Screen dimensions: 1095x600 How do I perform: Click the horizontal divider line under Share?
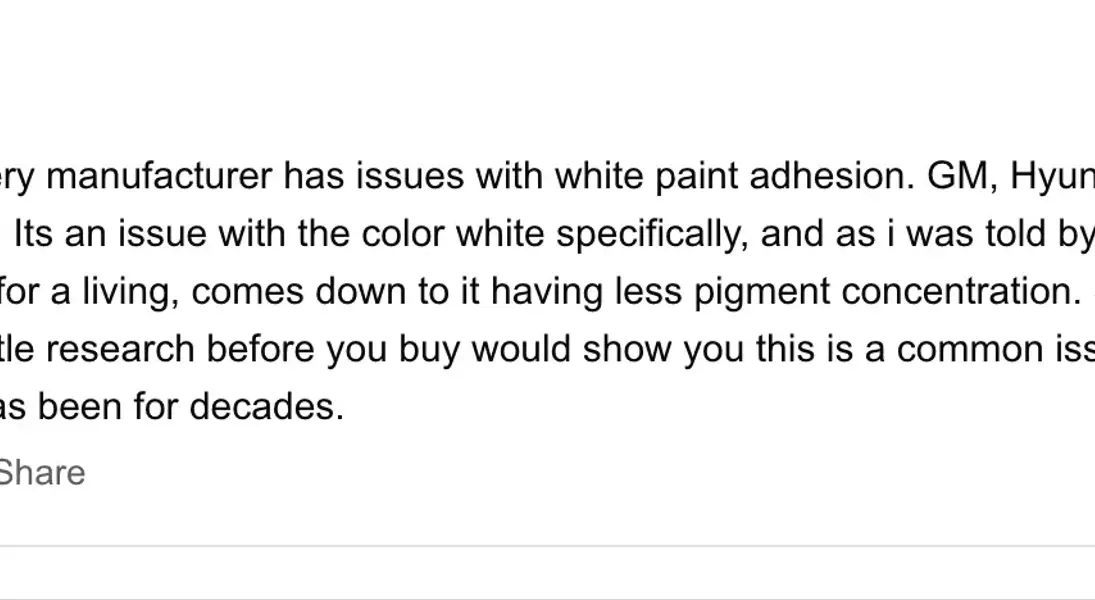tap(548, 546)
